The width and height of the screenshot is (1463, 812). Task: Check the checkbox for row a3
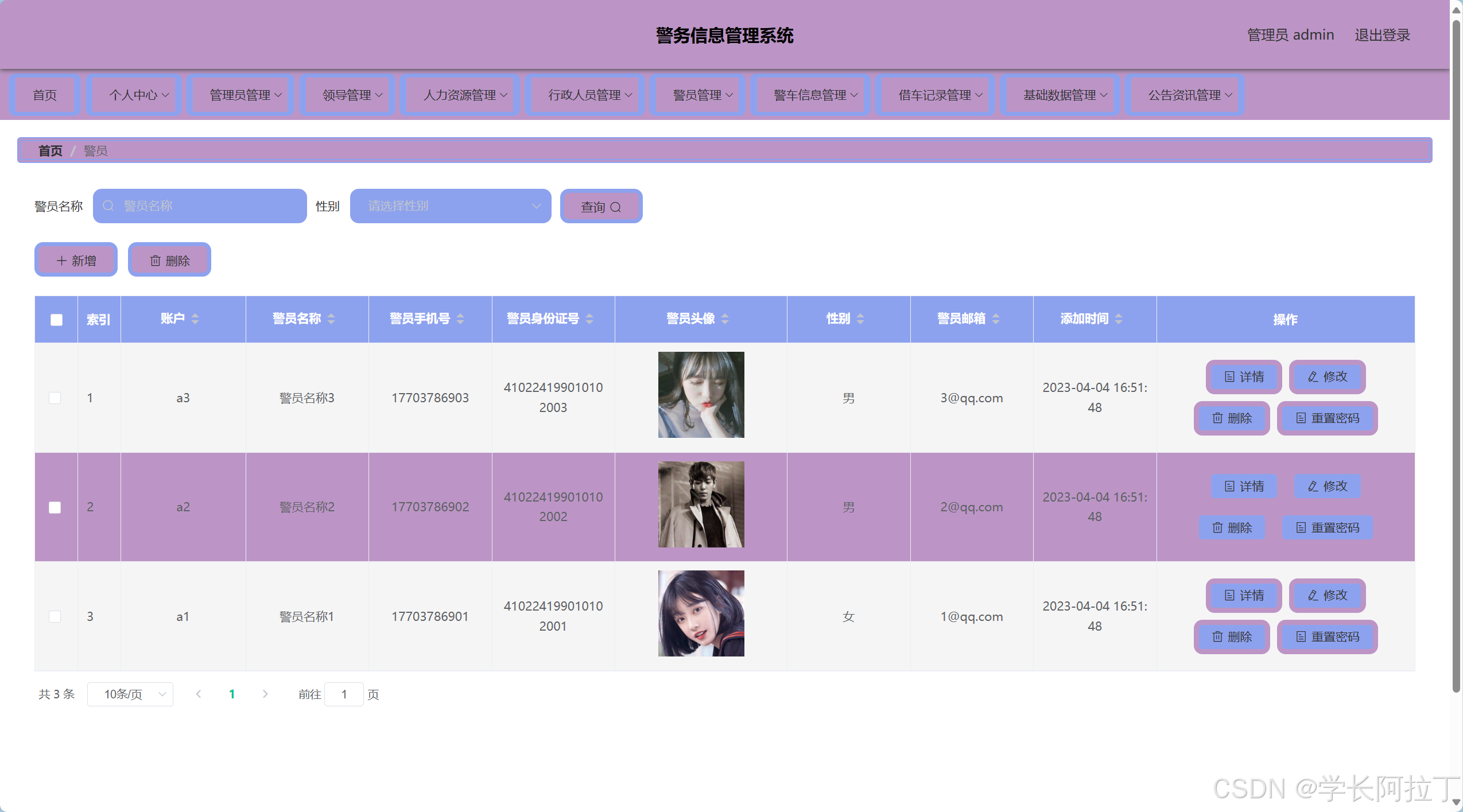pos(55,398)
